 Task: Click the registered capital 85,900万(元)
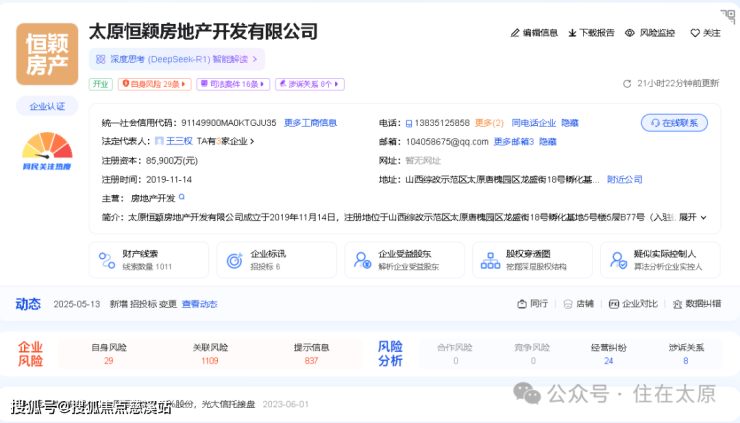172,161
